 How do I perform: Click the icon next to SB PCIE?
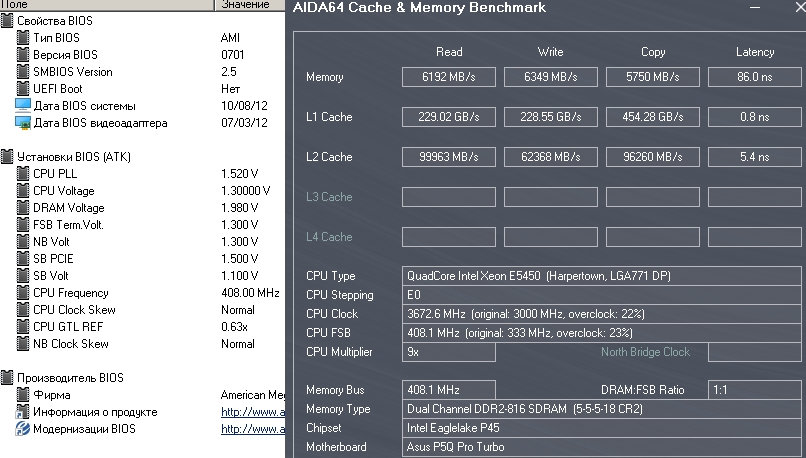pos(23,259)
